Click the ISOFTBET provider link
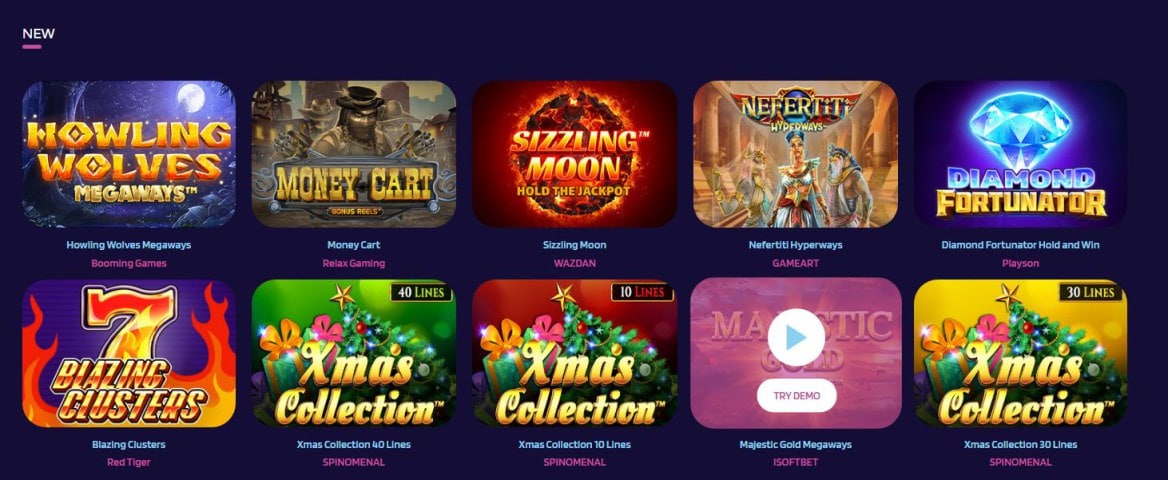Viewport: 1168px width, 480px height. pos(796,462)
